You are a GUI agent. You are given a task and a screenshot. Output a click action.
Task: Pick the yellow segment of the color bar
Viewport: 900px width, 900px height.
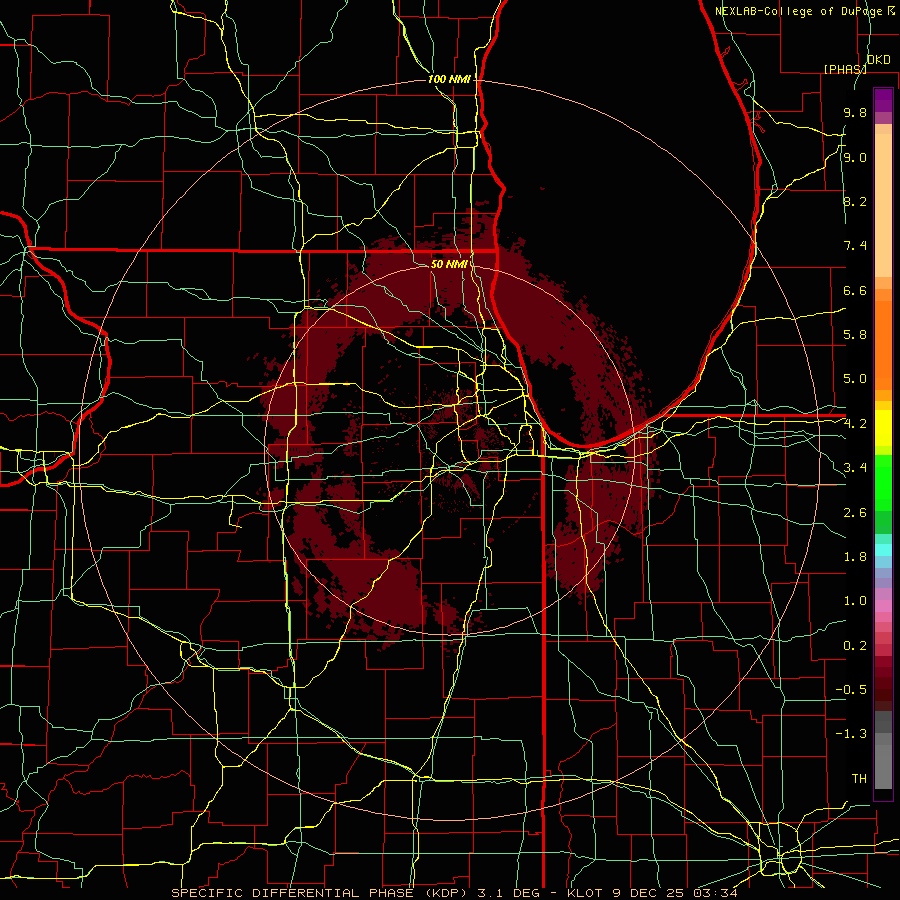883,428
